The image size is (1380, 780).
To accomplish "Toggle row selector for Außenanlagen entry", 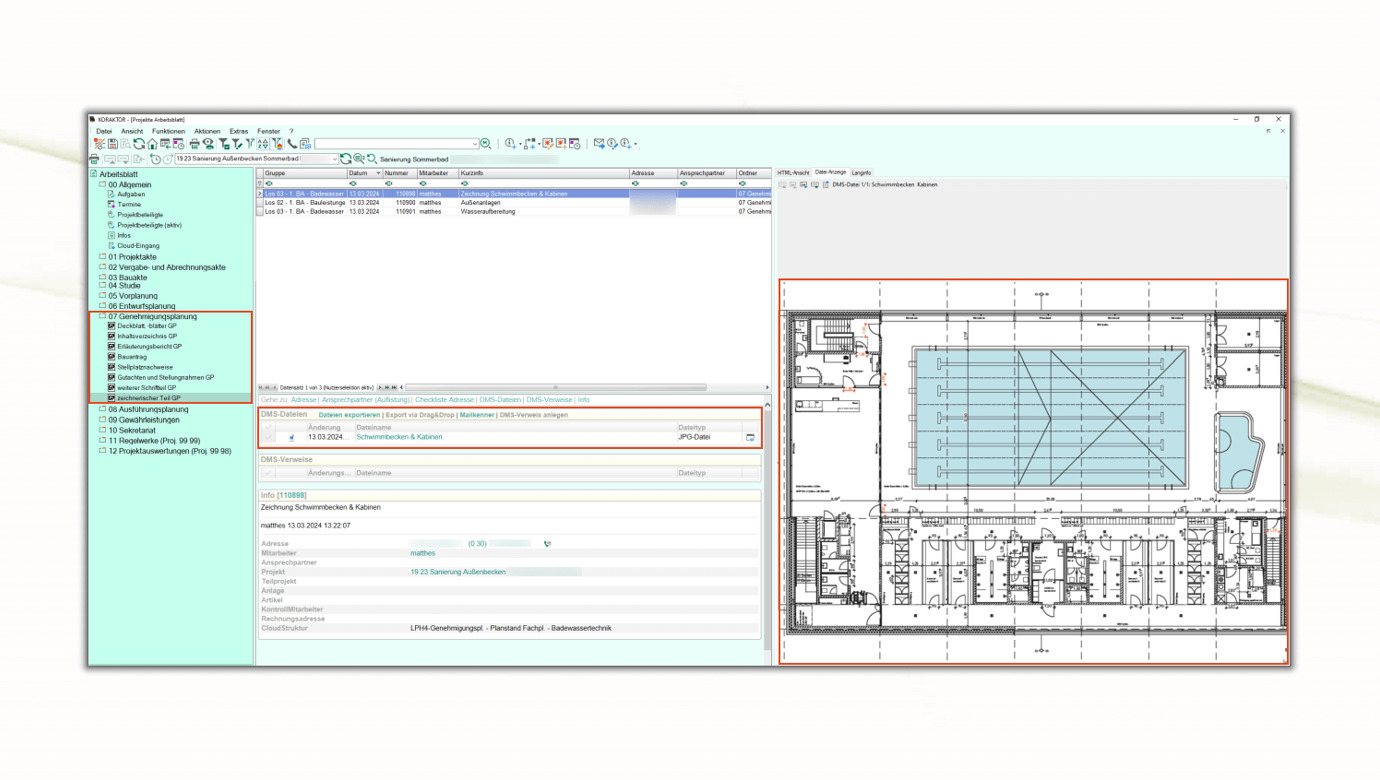I will pos(260,203).
